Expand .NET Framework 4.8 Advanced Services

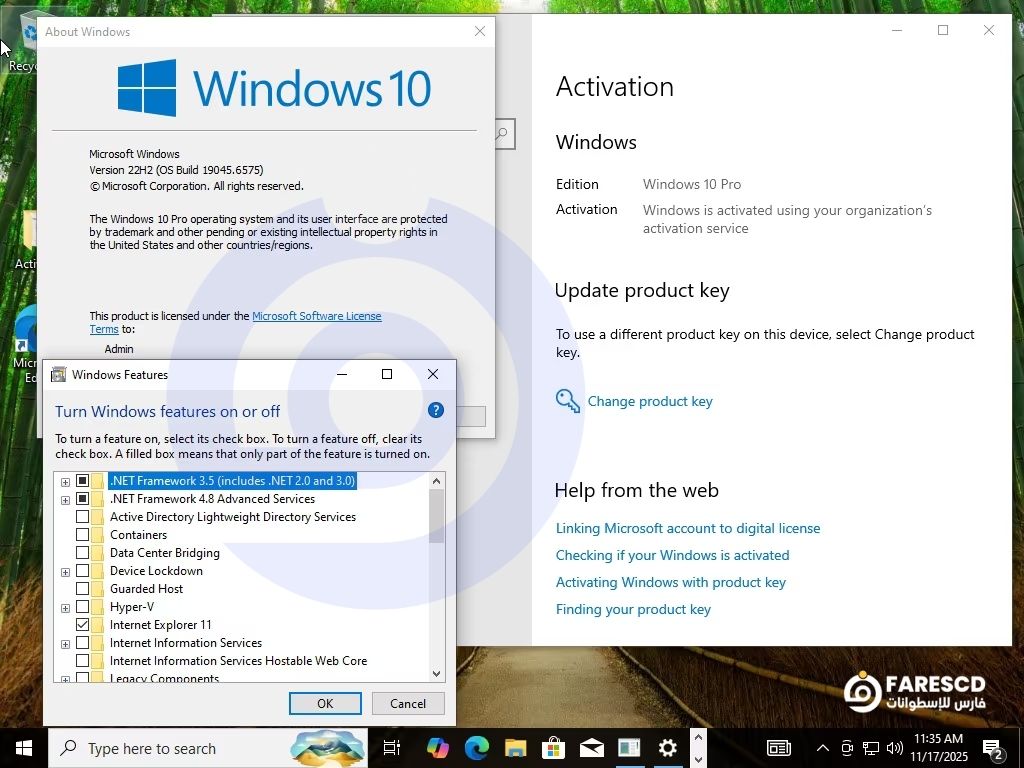(65, 500)
